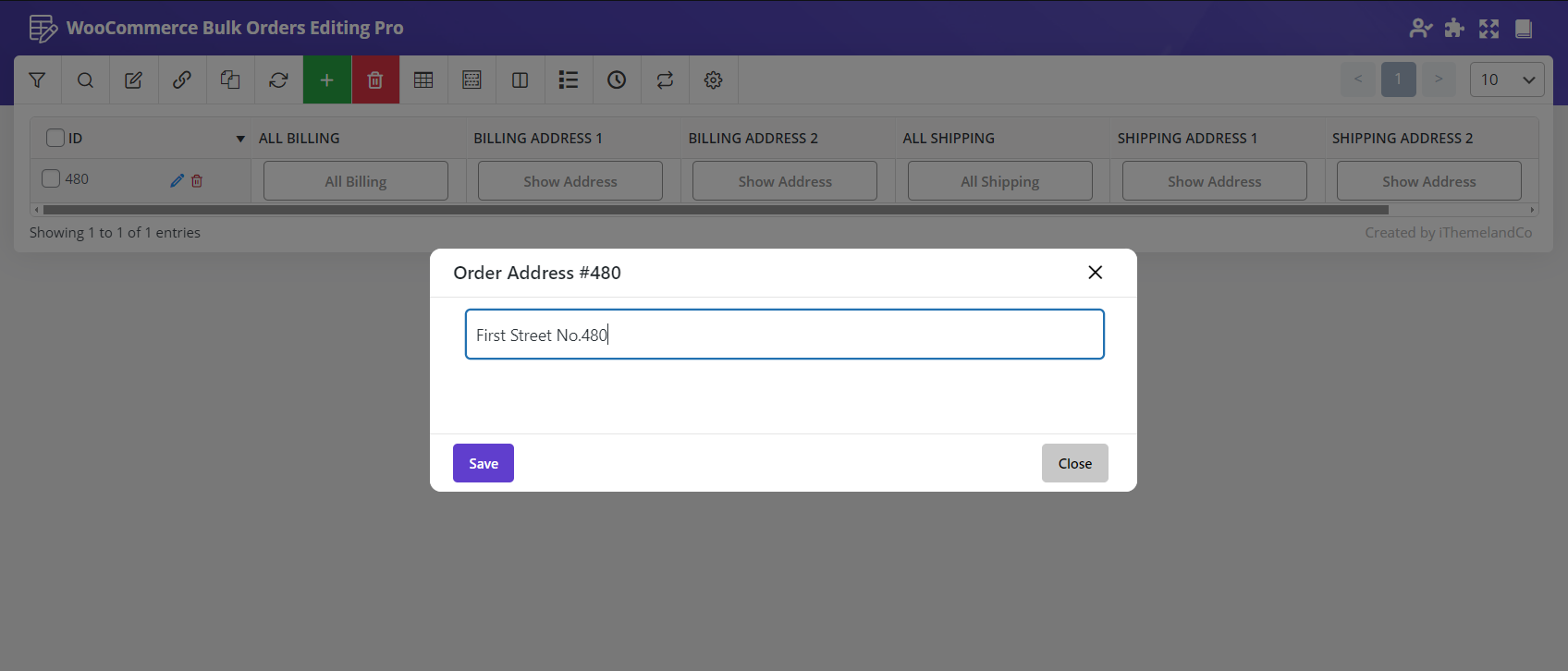Expand the ID column sort arrow

point(240,139)
